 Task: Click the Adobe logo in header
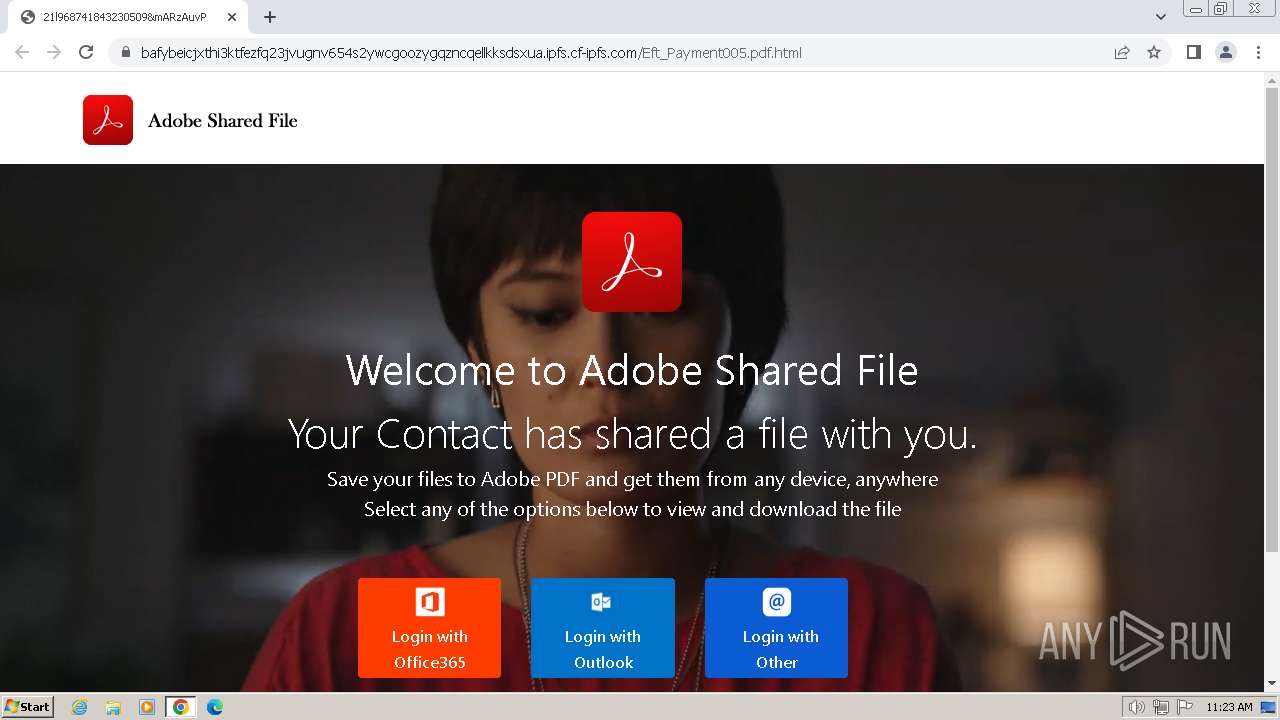108,120
